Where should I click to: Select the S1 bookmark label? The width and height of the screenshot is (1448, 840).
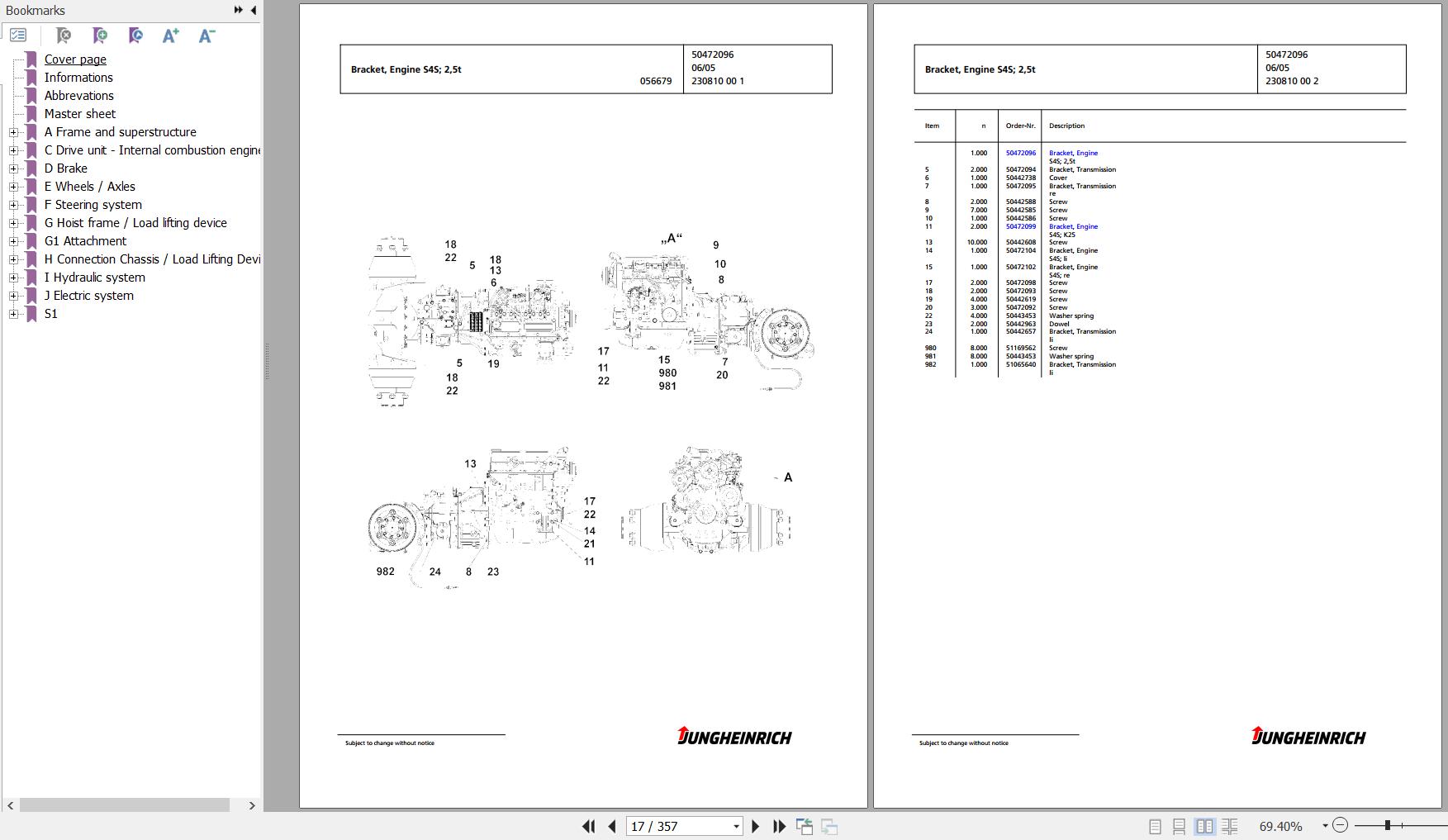[x=51, y=314]
